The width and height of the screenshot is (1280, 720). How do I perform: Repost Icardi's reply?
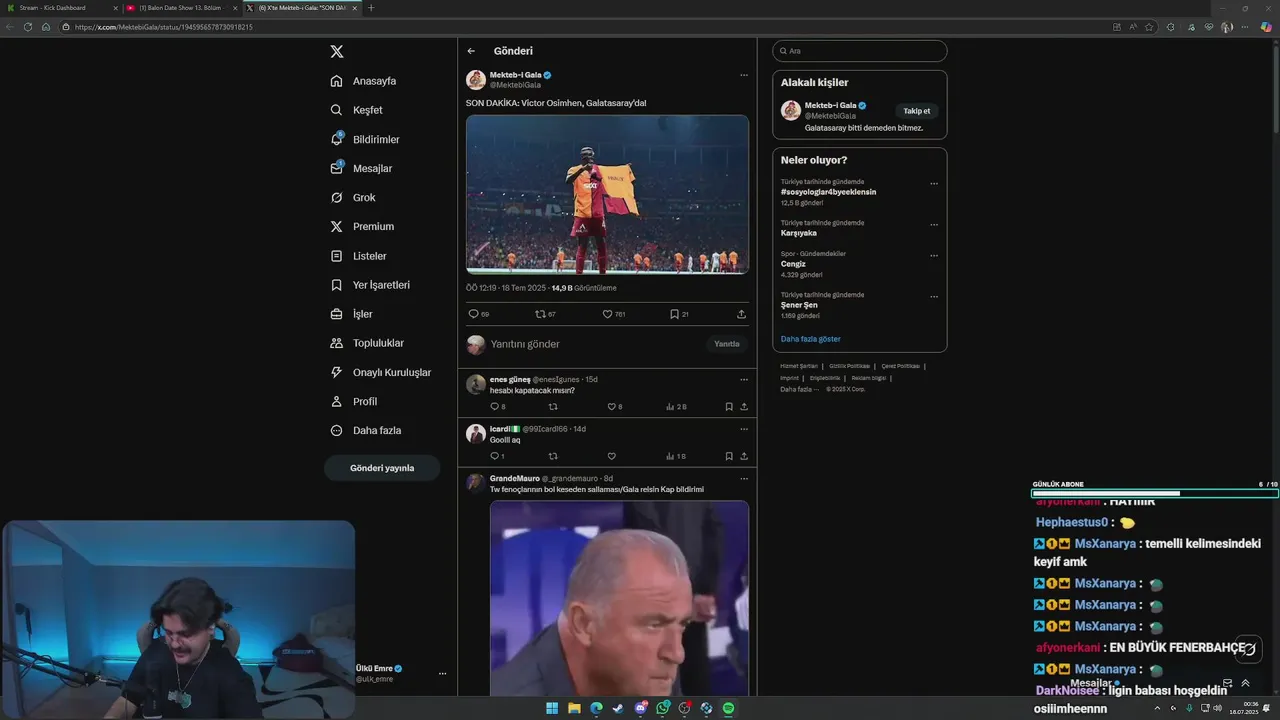pyautogui.click(x=553, y=456)
